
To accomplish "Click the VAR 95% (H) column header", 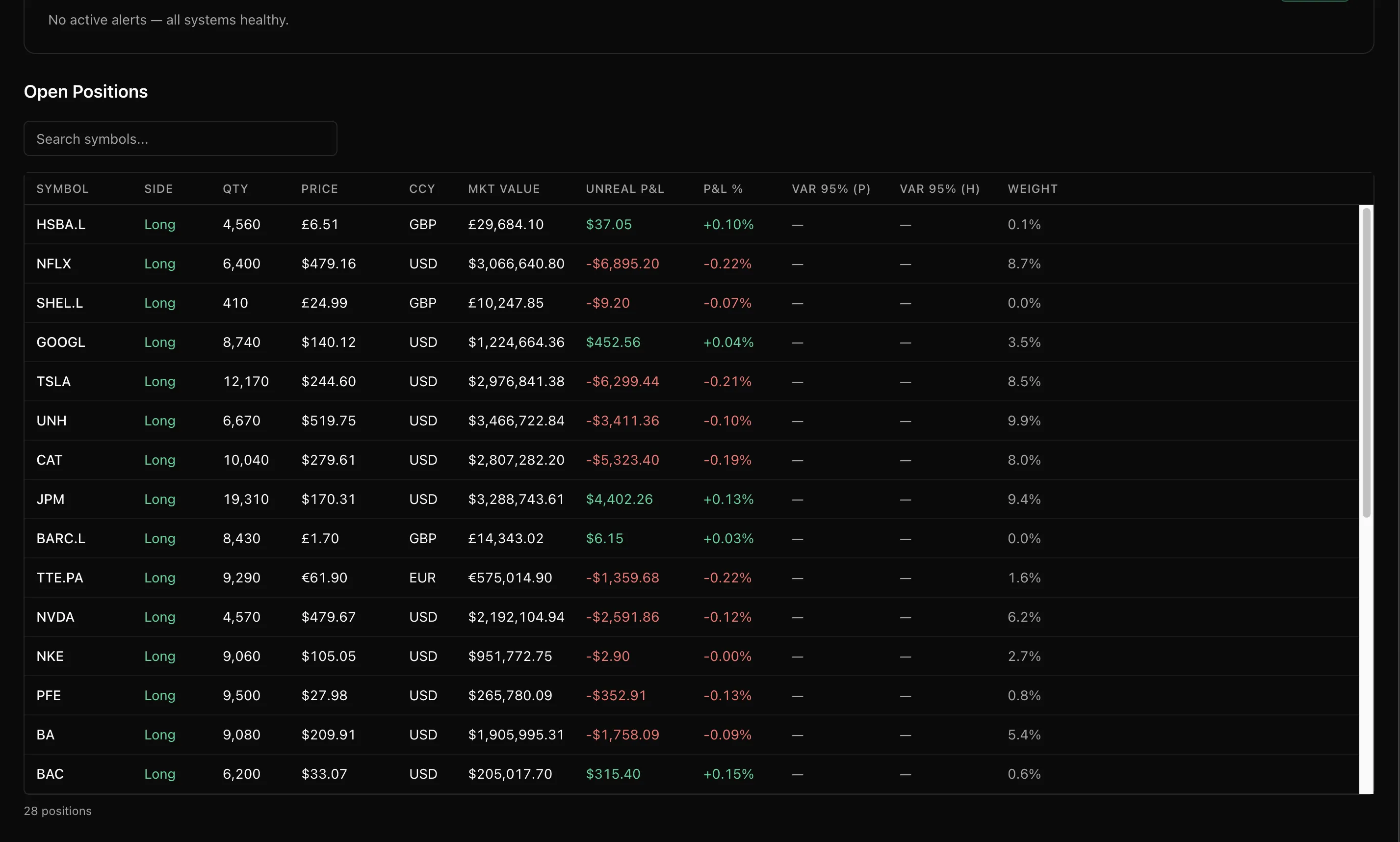I will pos(939,188).
